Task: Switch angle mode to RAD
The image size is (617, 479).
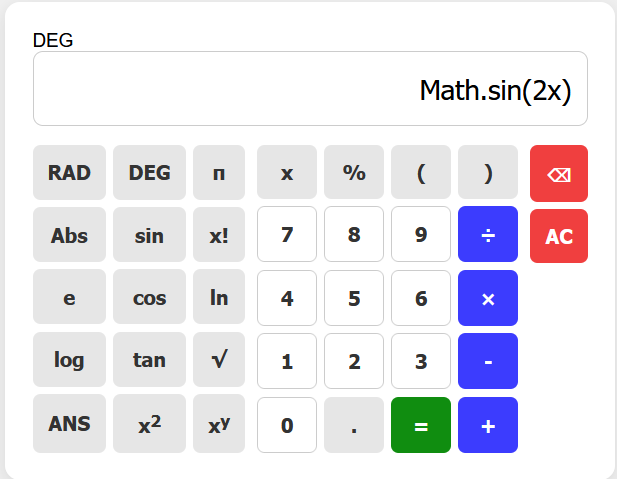Action: pyautogui.click(x=69, y=172)
